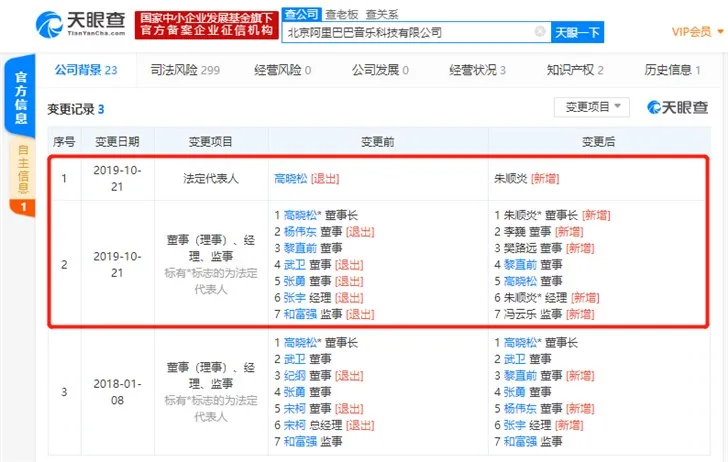Image resolution: width=728 pixels, height=462 pixels.
Task: Click 李颖 董事 [新增] entry
Action: [539, 232]
